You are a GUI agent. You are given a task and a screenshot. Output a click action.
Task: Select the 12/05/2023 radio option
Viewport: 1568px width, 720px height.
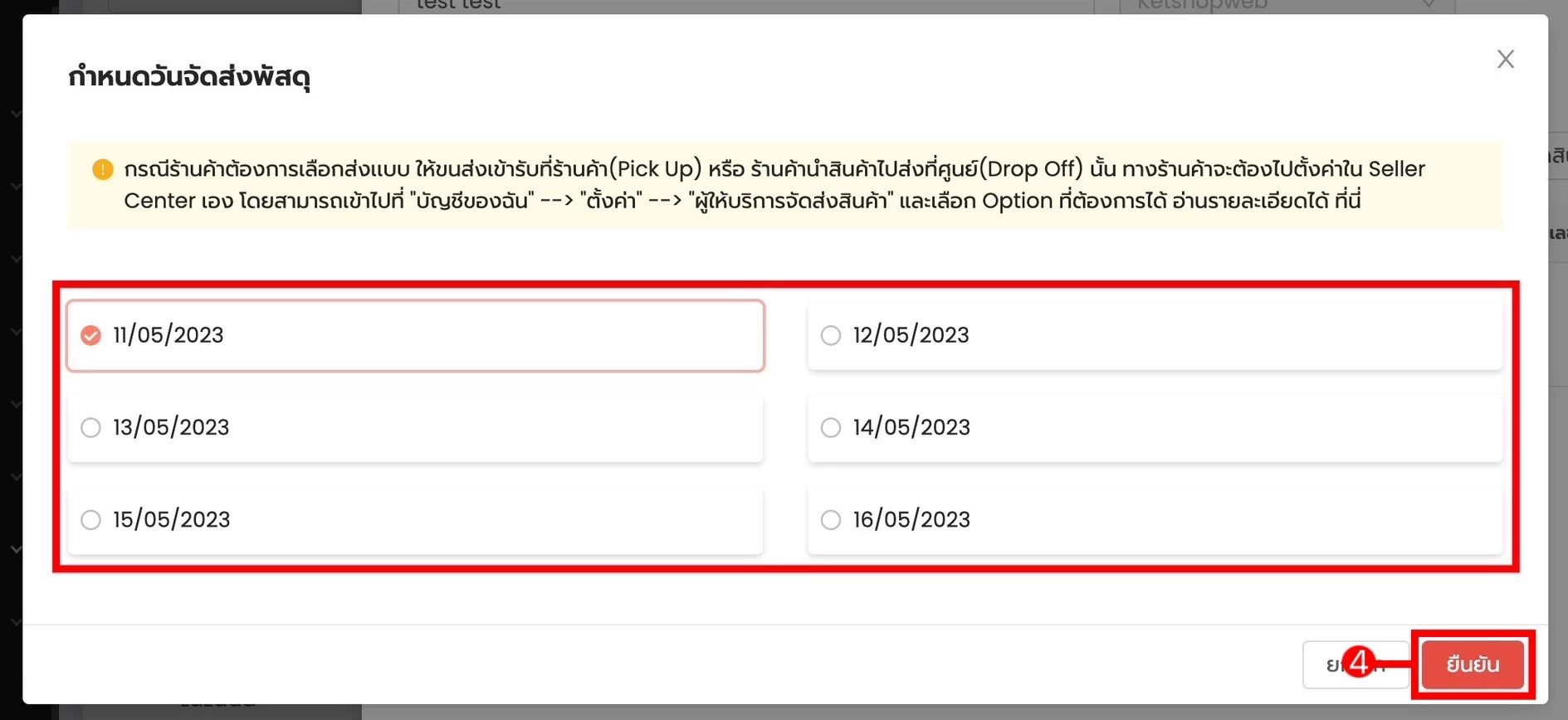pos(1155,335)
